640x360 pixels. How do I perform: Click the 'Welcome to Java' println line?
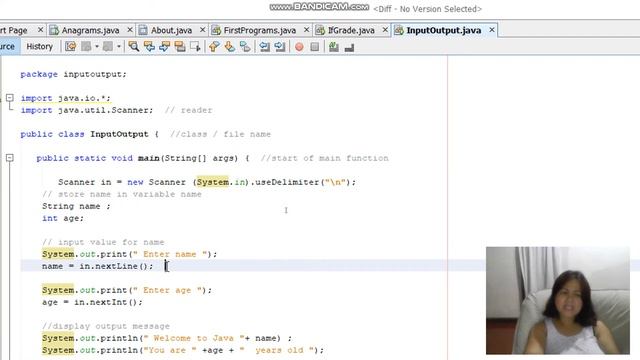coord(167,338)
